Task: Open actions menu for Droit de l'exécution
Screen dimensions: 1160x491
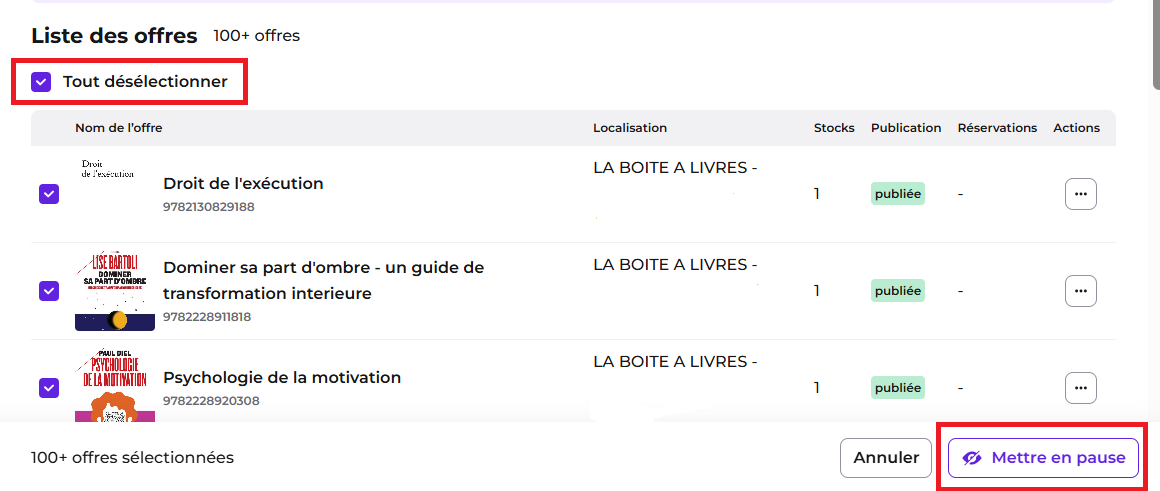Action: (1080, 194)
